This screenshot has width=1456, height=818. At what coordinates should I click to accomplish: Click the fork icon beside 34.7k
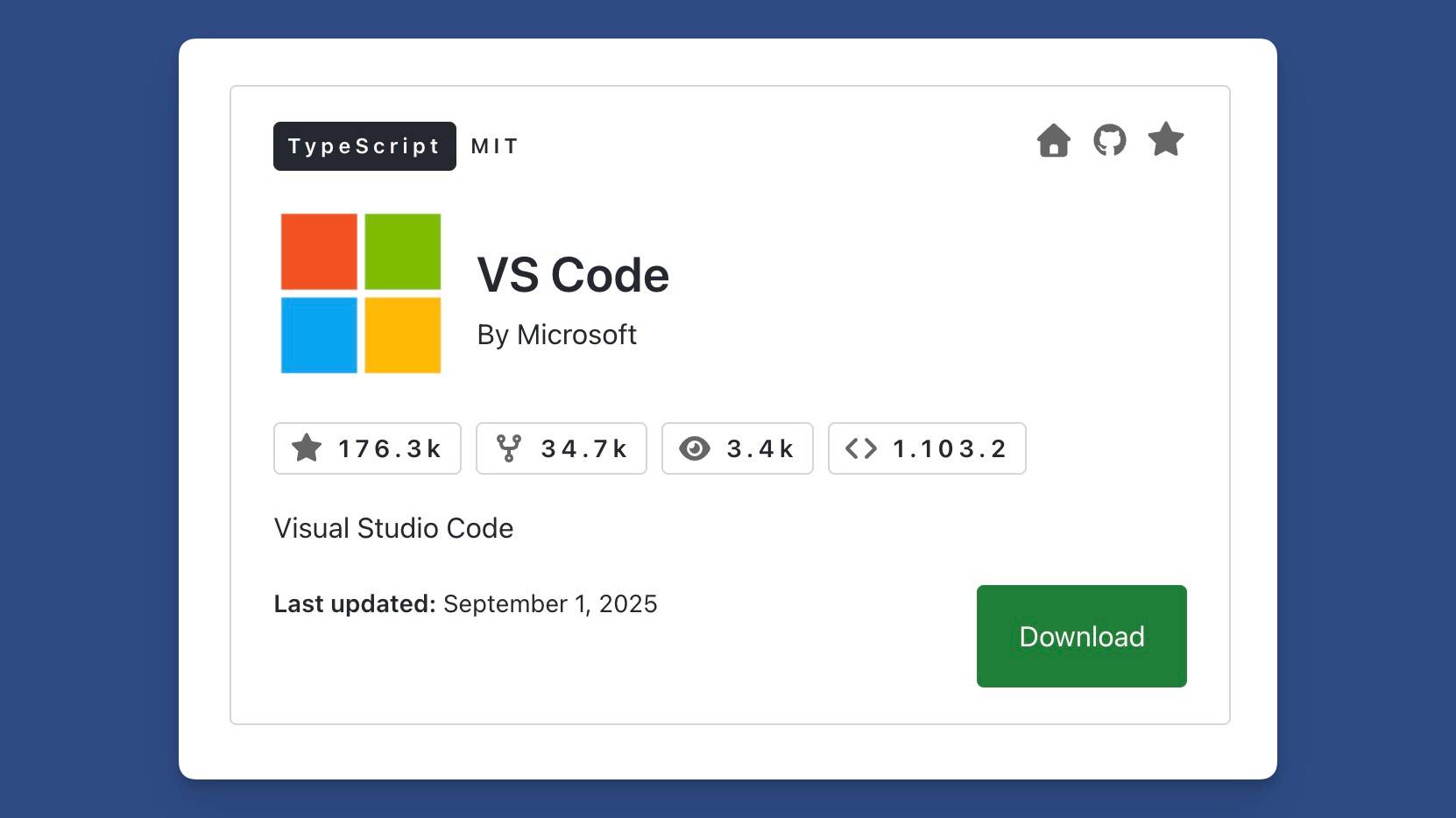coord(509,448)
